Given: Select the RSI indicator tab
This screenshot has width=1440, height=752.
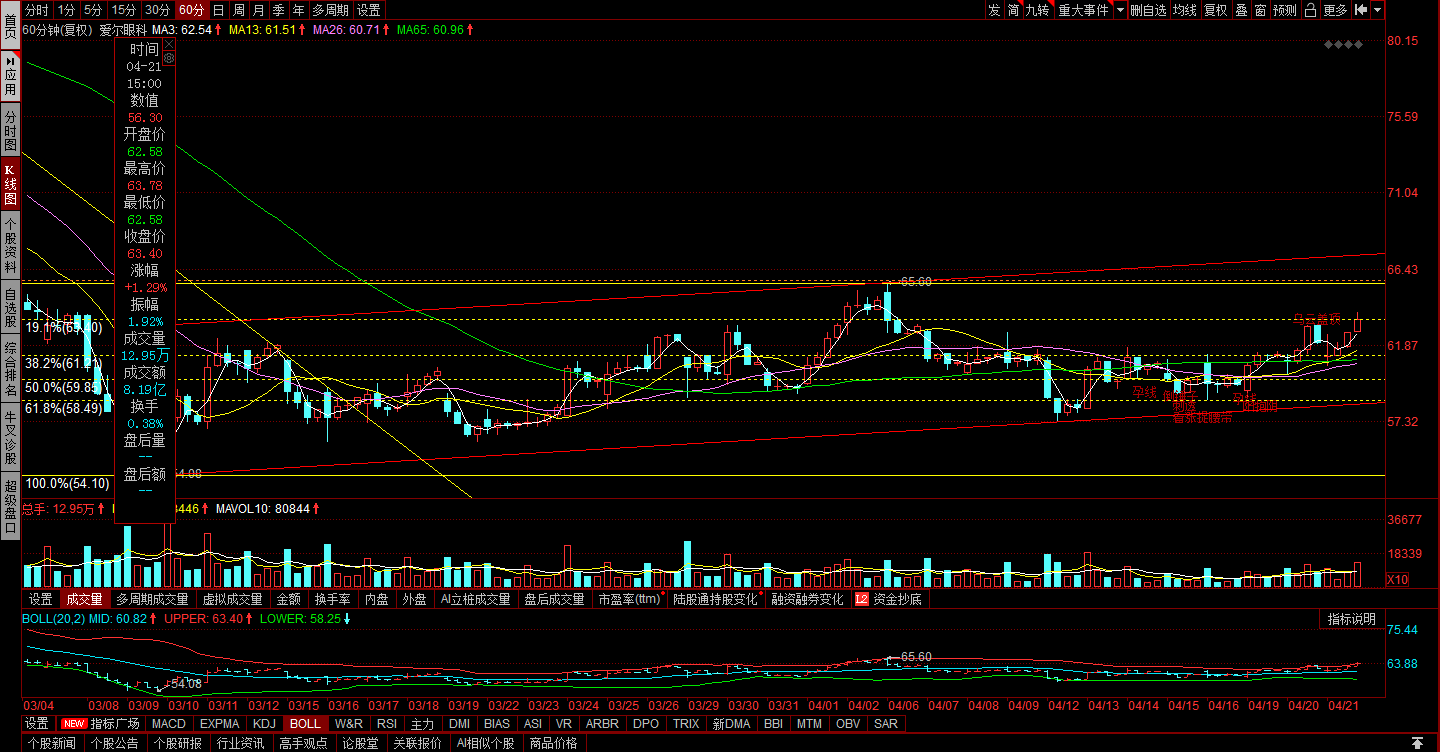Looking at the screenshot, I should 386,724.
